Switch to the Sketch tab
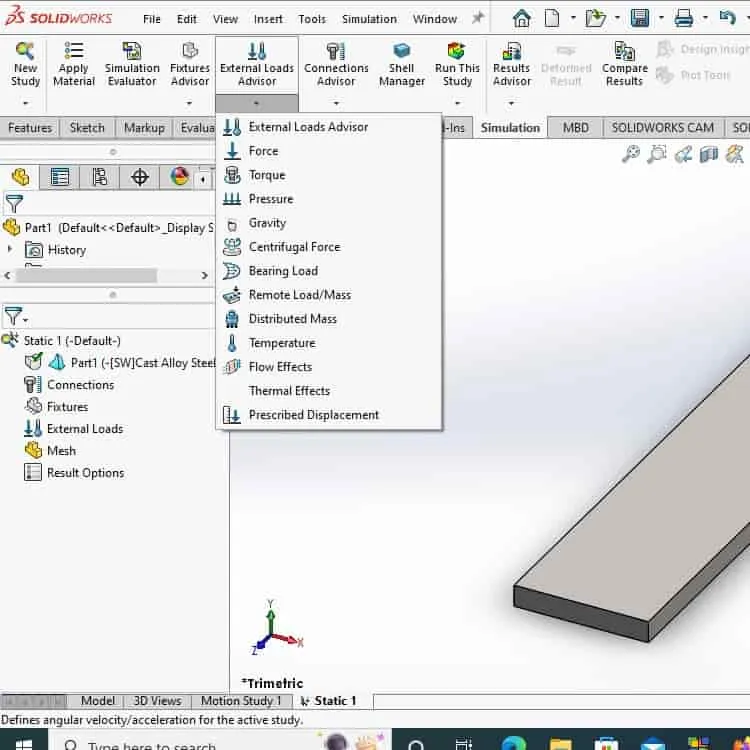Viewport: 750px width, 750px height. click(x=87, y=128)
